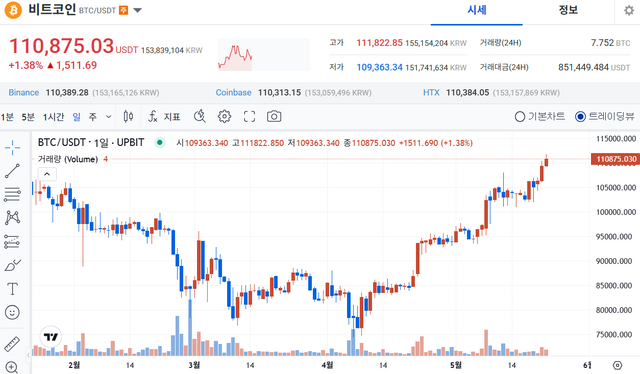Open the HTX price link
The image size is (640, 374).
431,93
